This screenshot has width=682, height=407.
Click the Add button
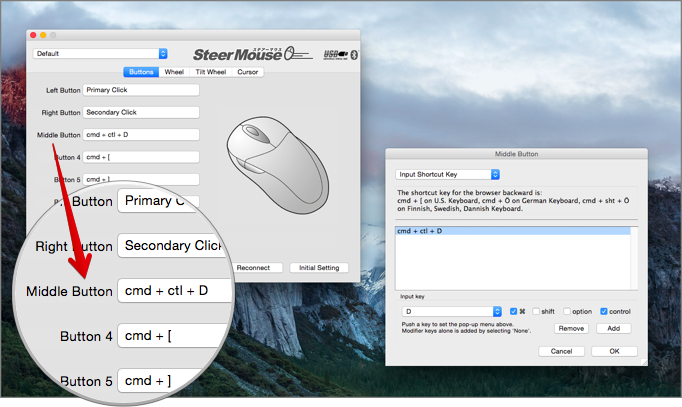click(x=613, y=328)
